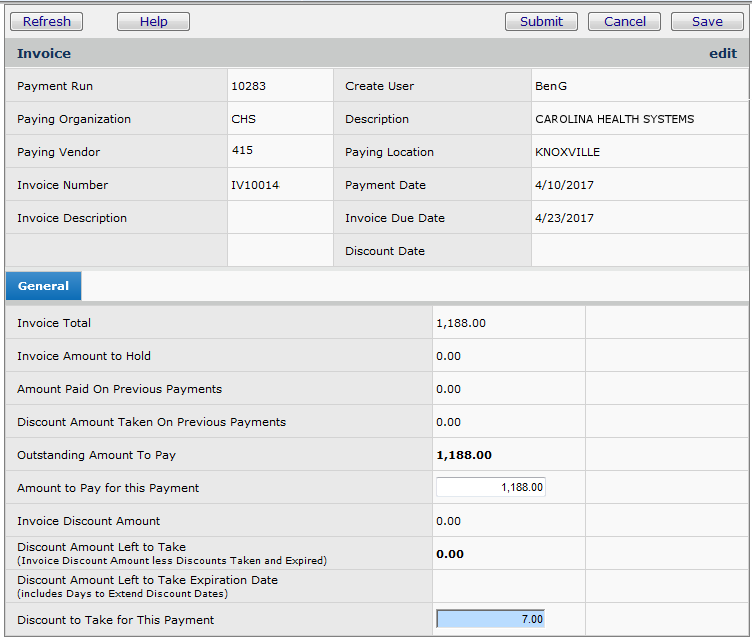Select the Invoice Number IV10014
The width and height of the screenshot is (752, 642).
click(255, 186)
